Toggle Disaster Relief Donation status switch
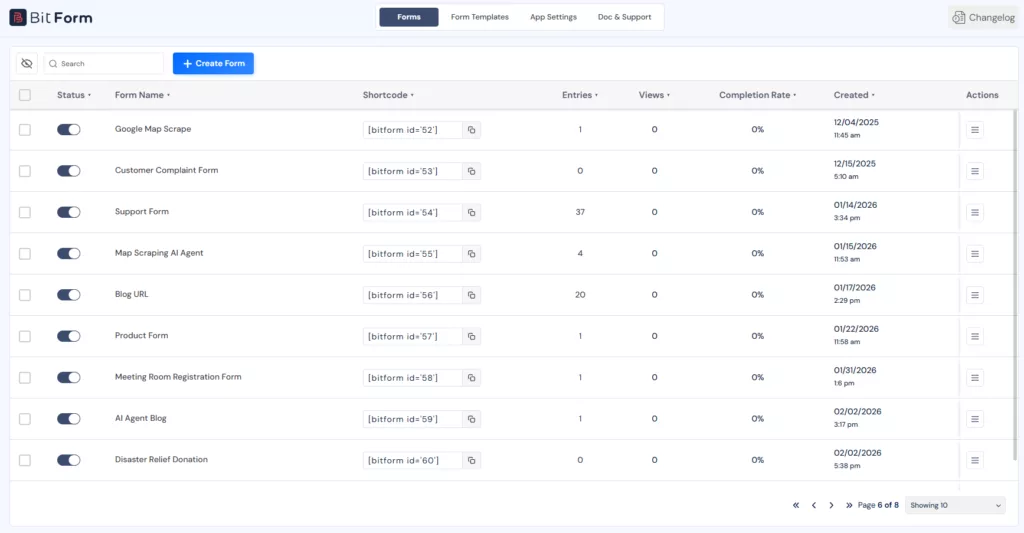 pos(69,460)
